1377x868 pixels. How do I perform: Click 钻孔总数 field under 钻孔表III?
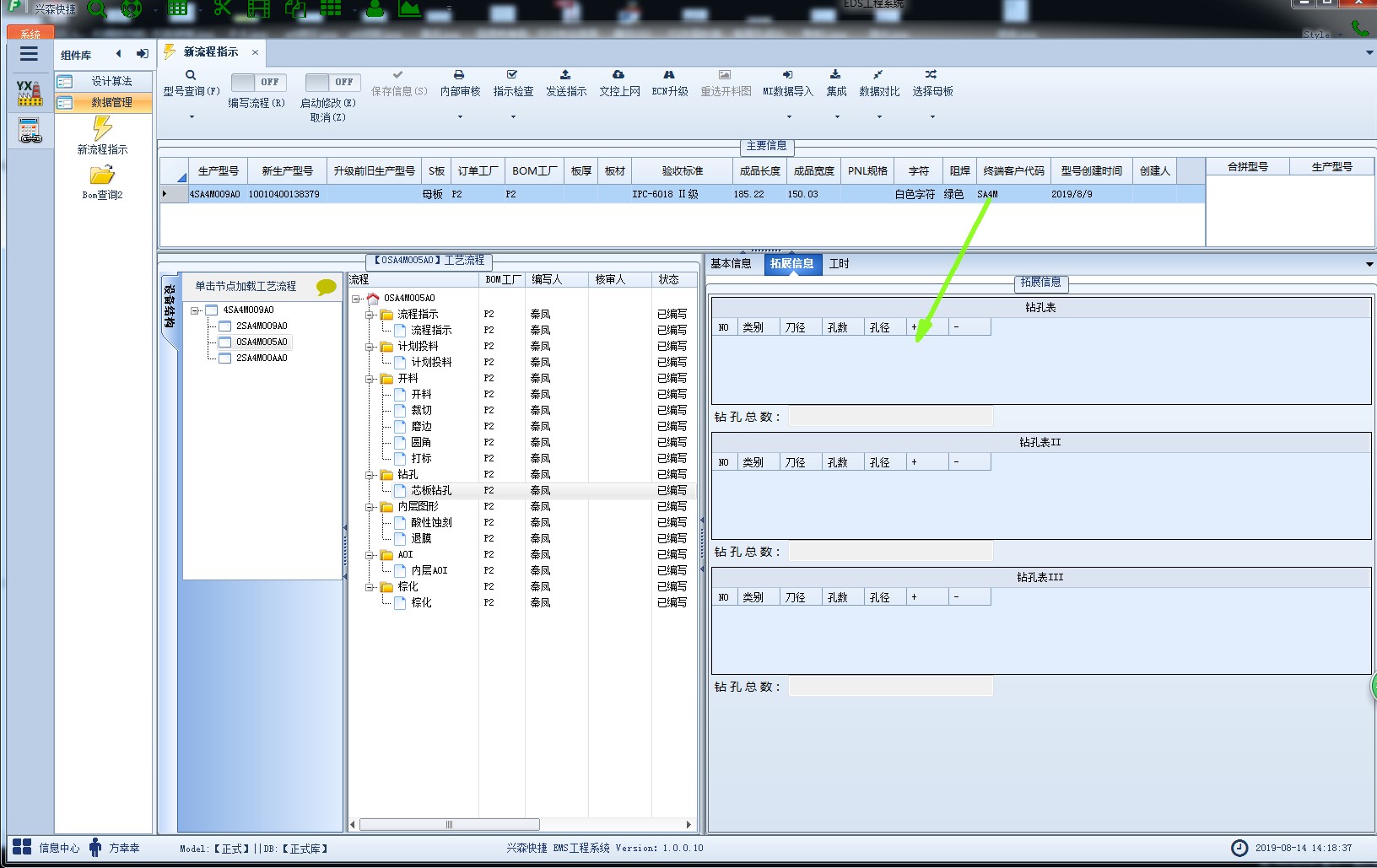pyautogui.click(x=891, y=687)
